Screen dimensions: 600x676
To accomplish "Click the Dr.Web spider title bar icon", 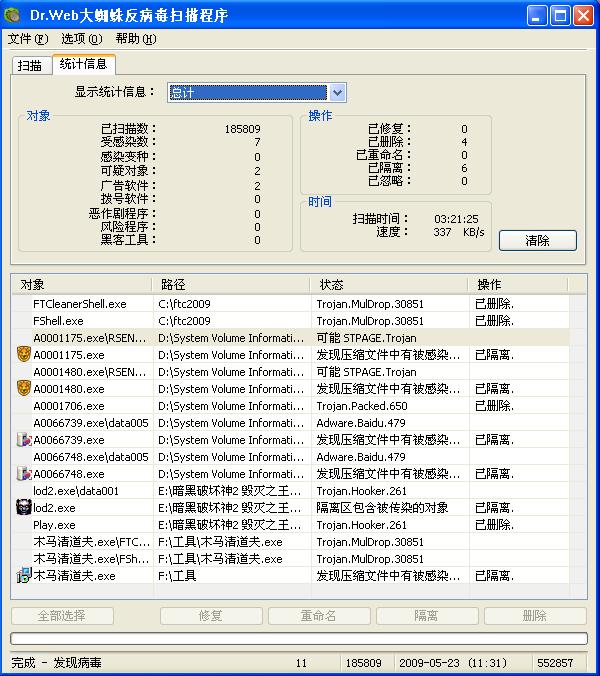I will [12, 16].
